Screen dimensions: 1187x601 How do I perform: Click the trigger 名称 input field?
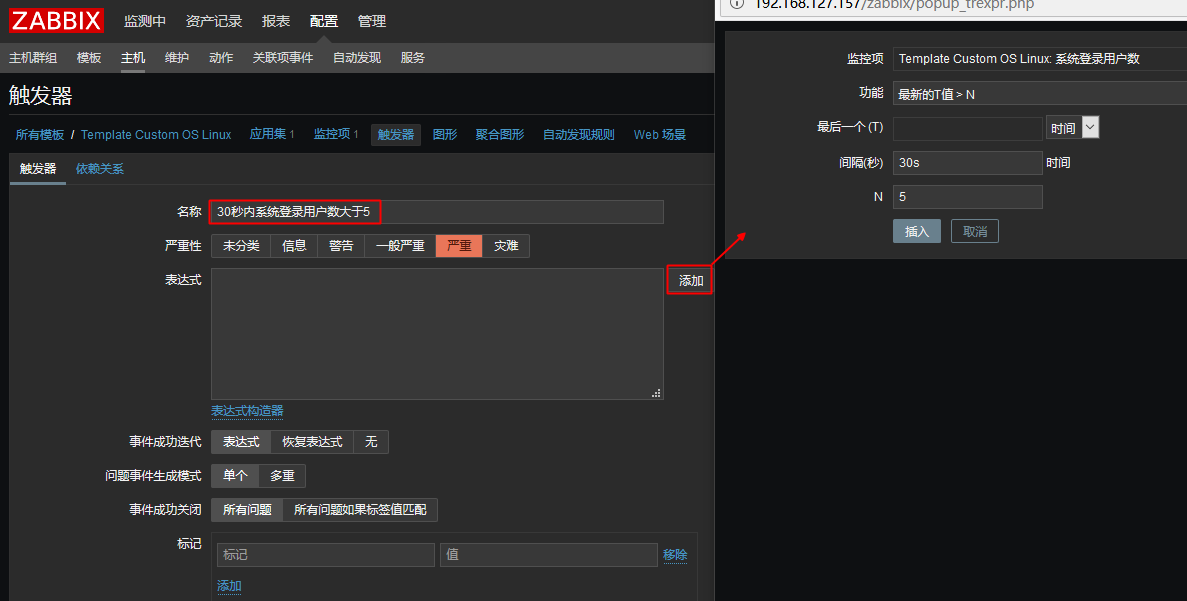pos(437,212)
